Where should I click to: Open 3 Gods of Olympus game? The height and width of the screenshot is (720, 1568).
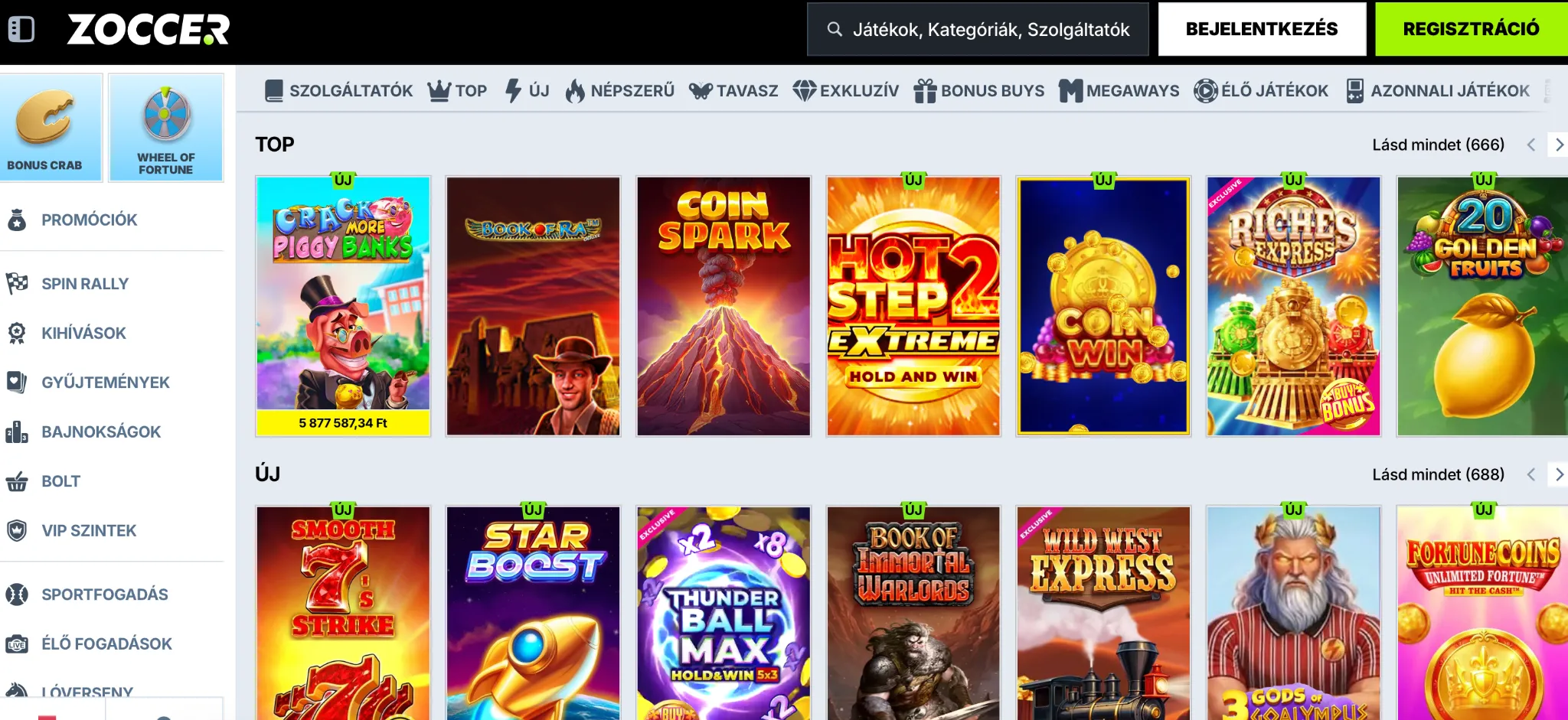coord(1294,613)
